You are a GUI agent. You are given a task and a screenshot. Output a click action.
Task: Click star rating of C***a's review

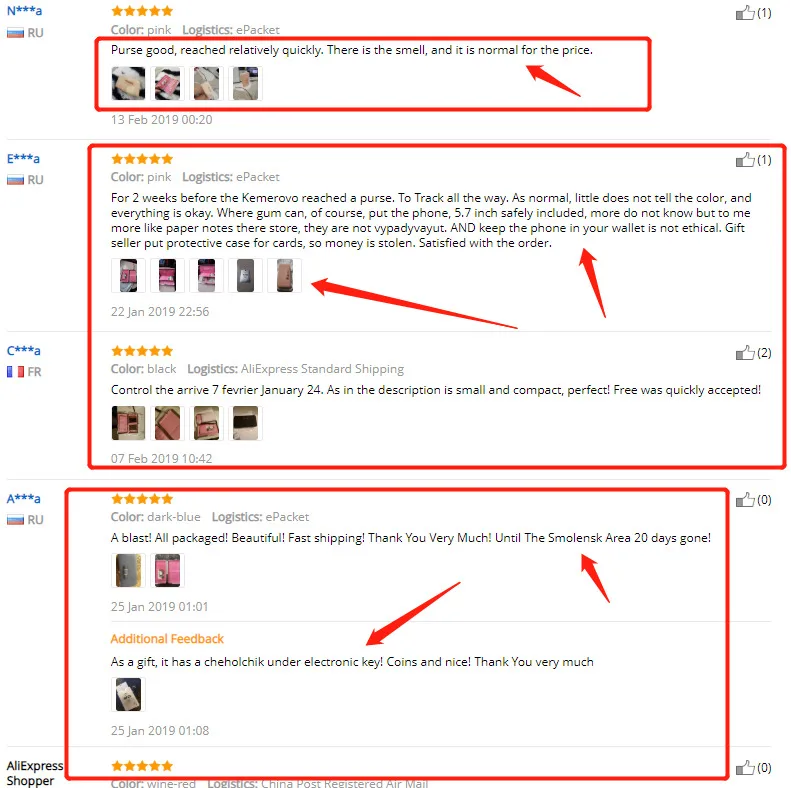(x=142, y=351)
